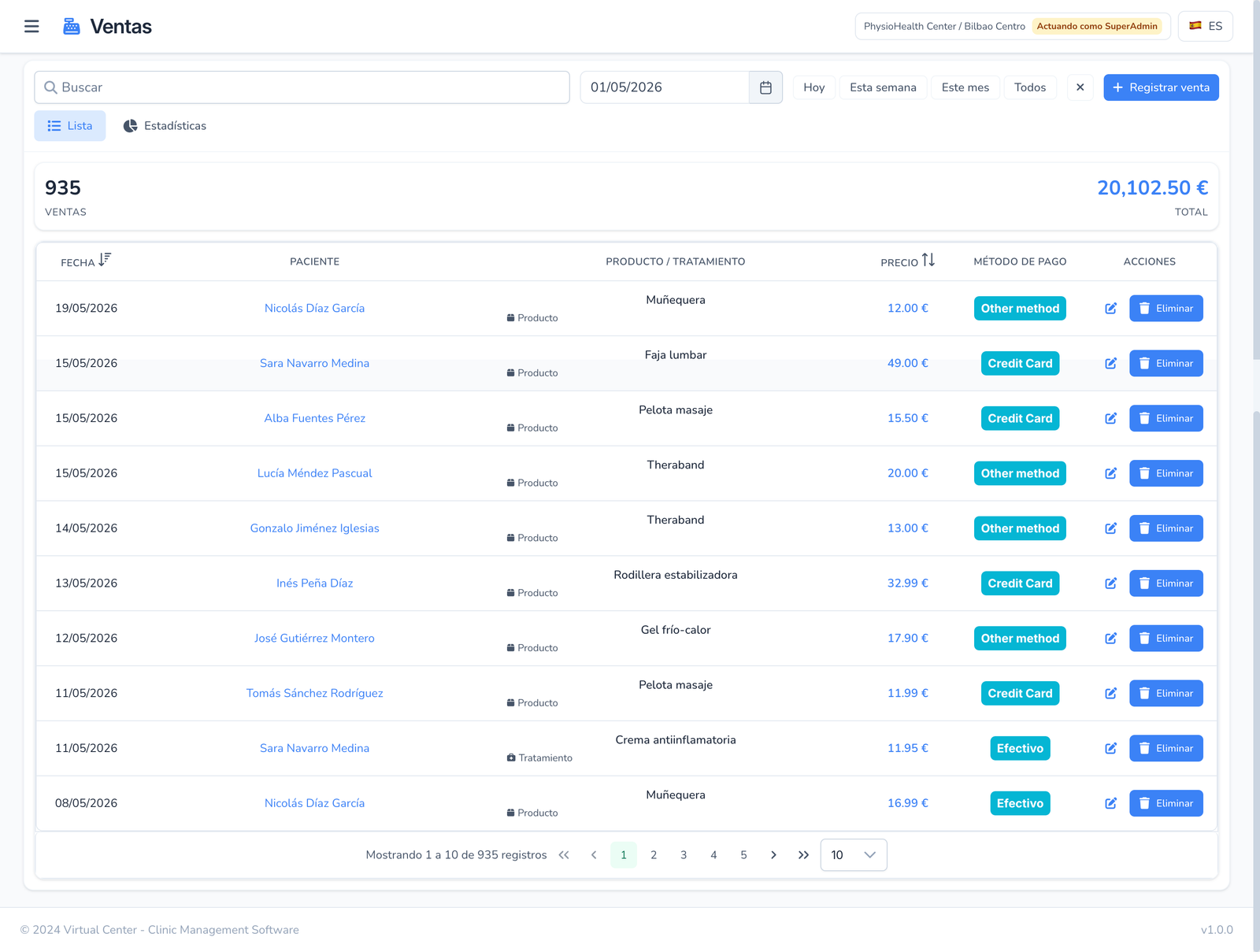Screen dimensions: 1260x952
Task: Edit the Gel frío-calor sale
Action: pos(1110,639)
